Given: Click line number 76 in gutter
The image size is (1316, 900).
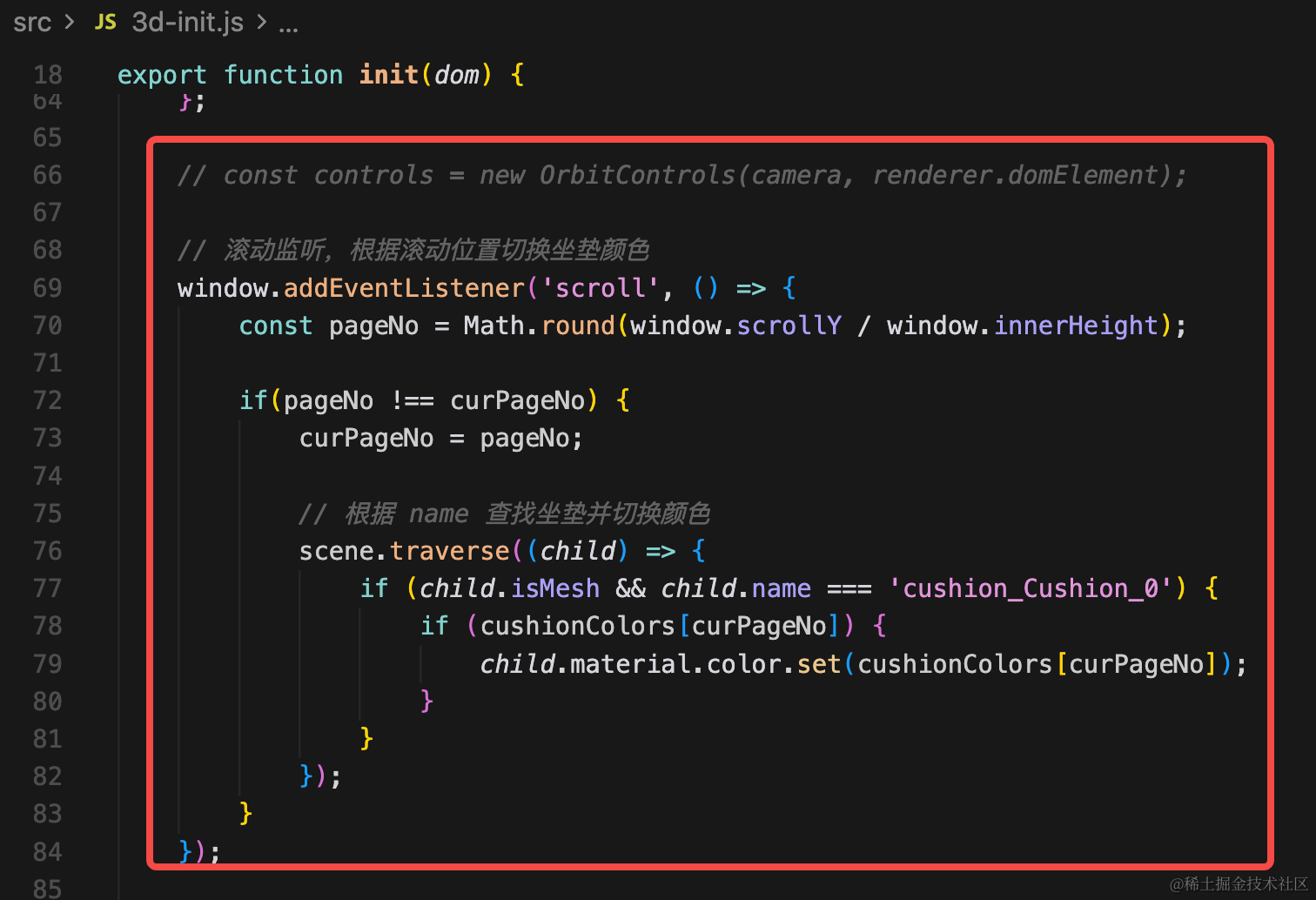Looking at the screenshot, I should click(x=48, y=551).
